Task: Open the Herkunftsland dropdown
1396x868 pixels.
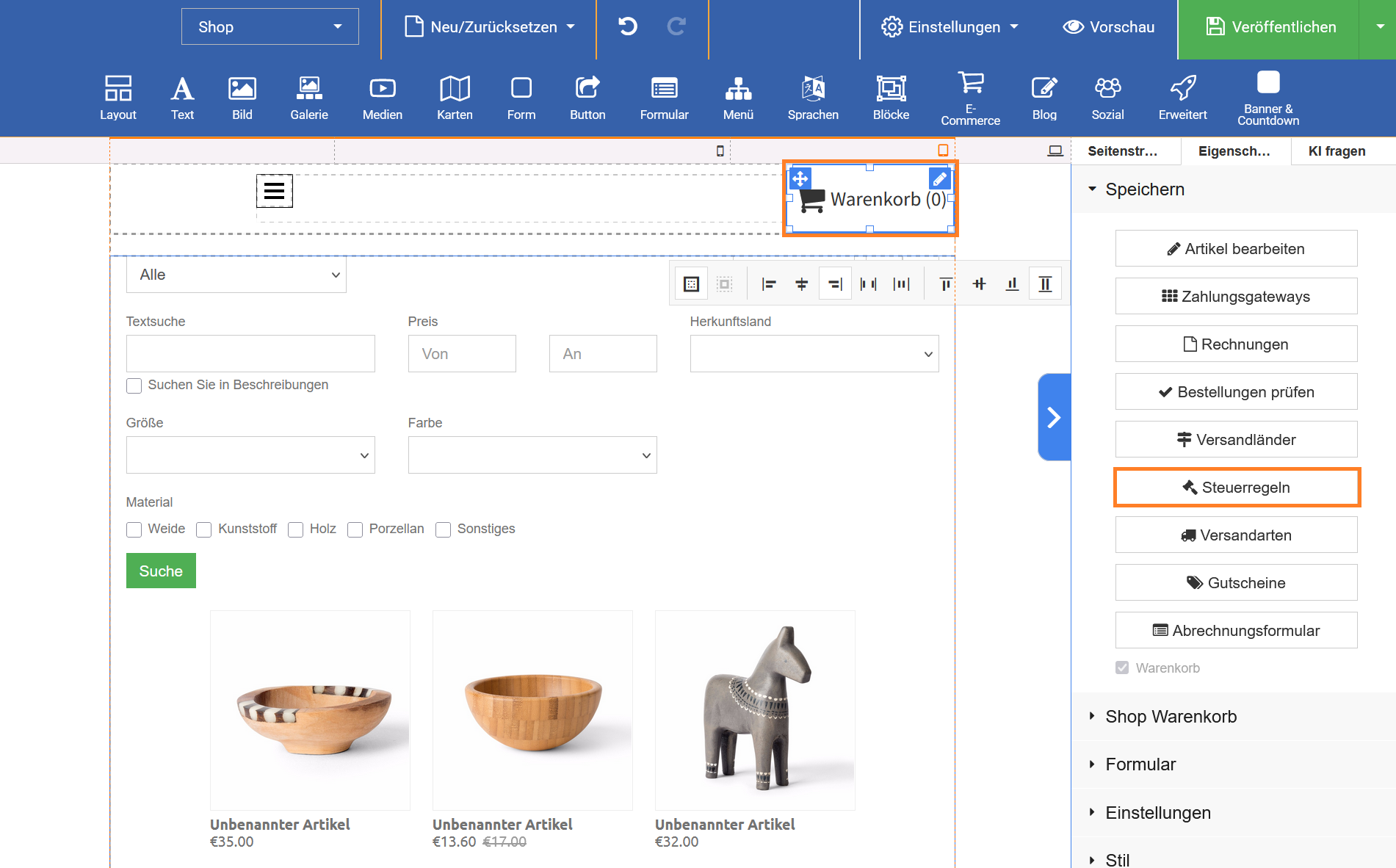Action: [814, 354]
